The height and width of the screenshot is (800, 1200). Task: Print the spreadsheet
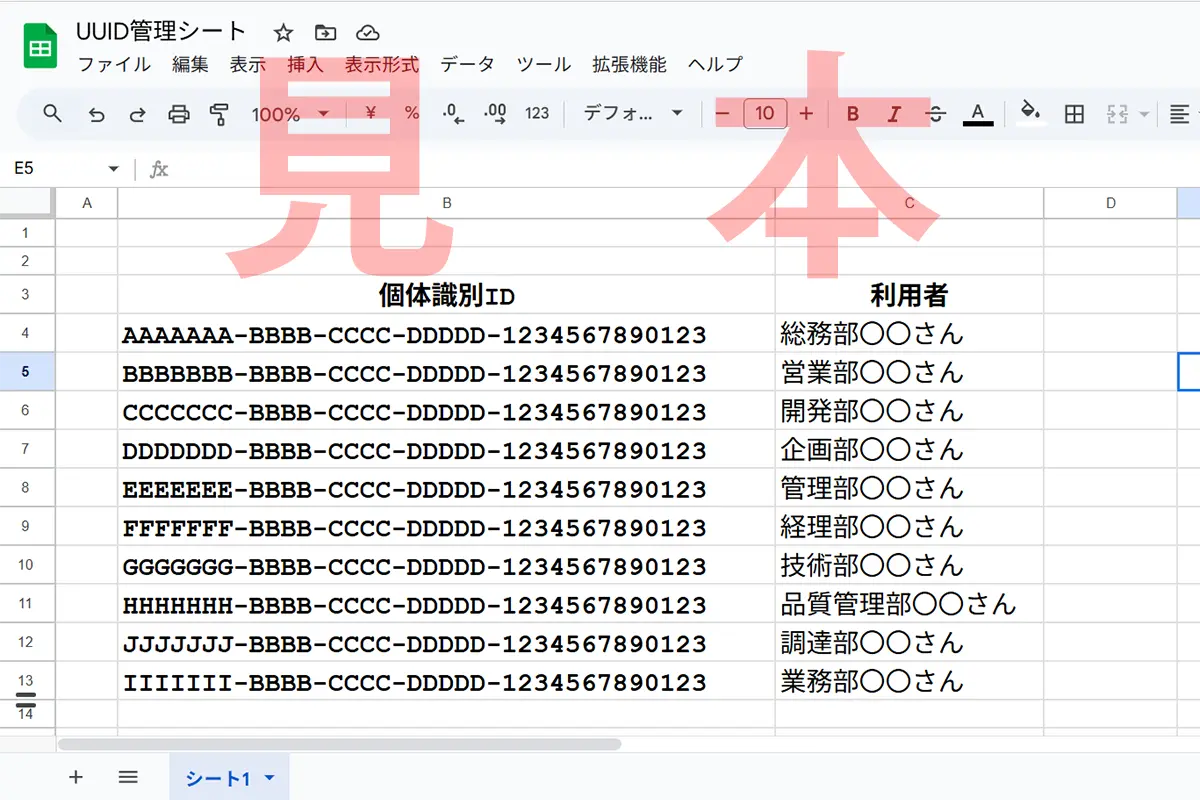pyautogui.click(x=179, y=114)
